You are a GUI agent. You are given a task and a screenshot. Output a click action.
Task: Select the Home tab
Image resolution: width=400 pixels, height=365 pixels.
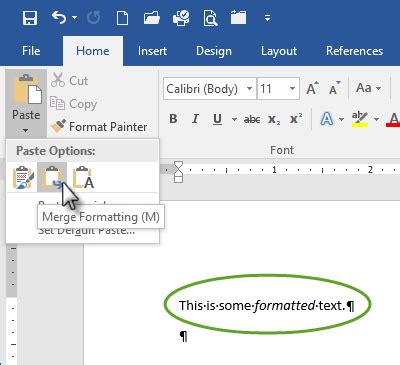coord(93,51)
